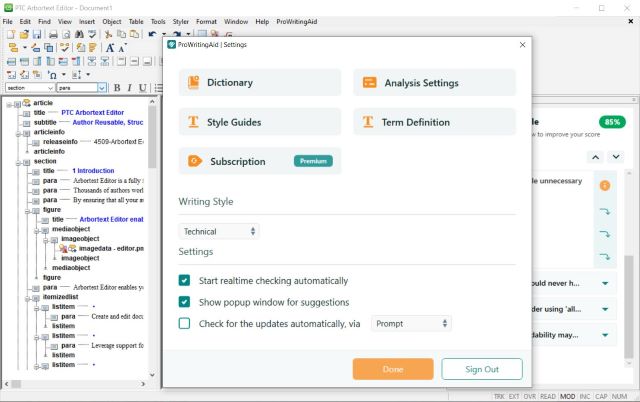Image resolution: width=640 pixels, height=402 pixels.
Task: Click the New document toolbar icon
Action: pyautogui.click(x=11, y=35)
